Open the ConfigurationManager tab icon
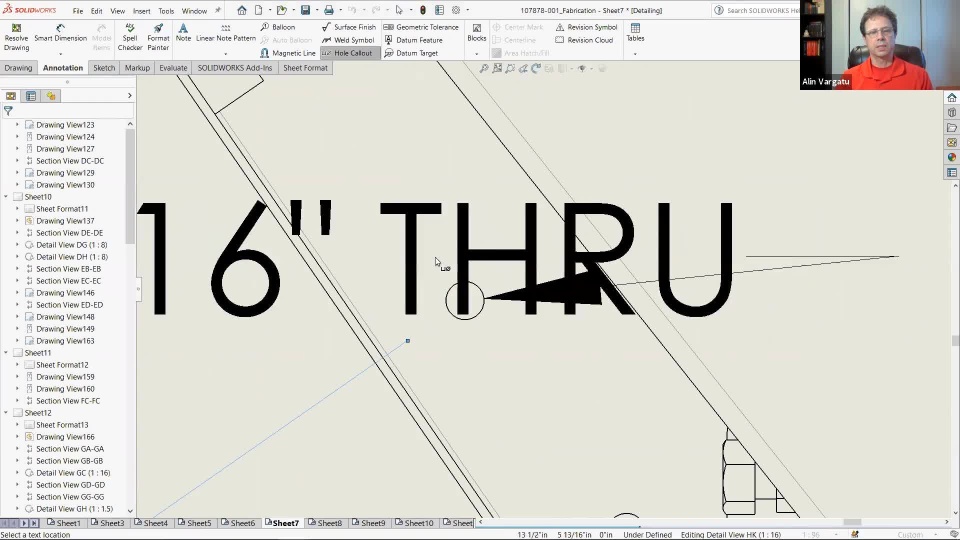 point(51,96)
